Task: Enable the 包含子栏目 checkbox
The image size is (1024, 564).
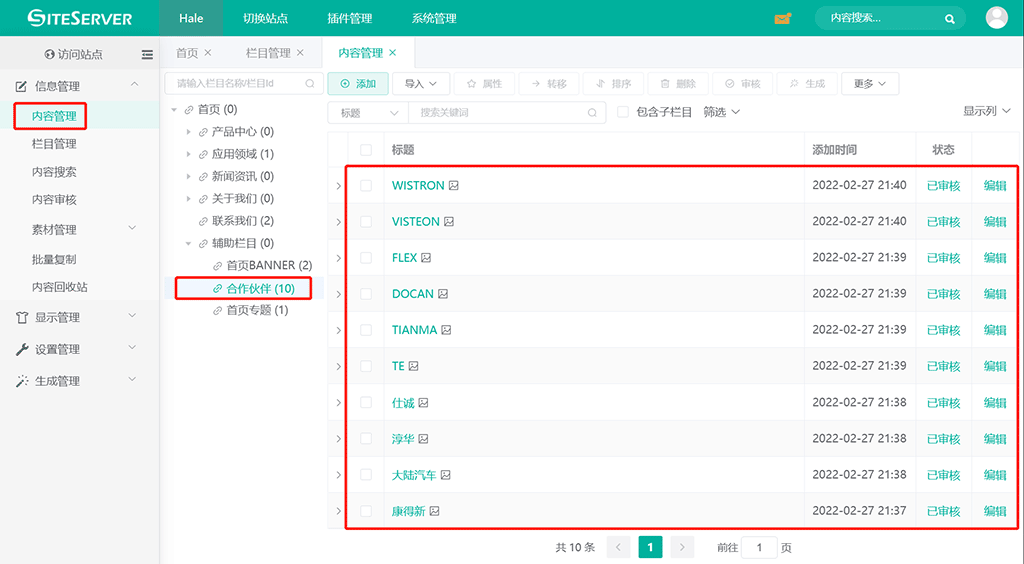Action: pos(623,112)
